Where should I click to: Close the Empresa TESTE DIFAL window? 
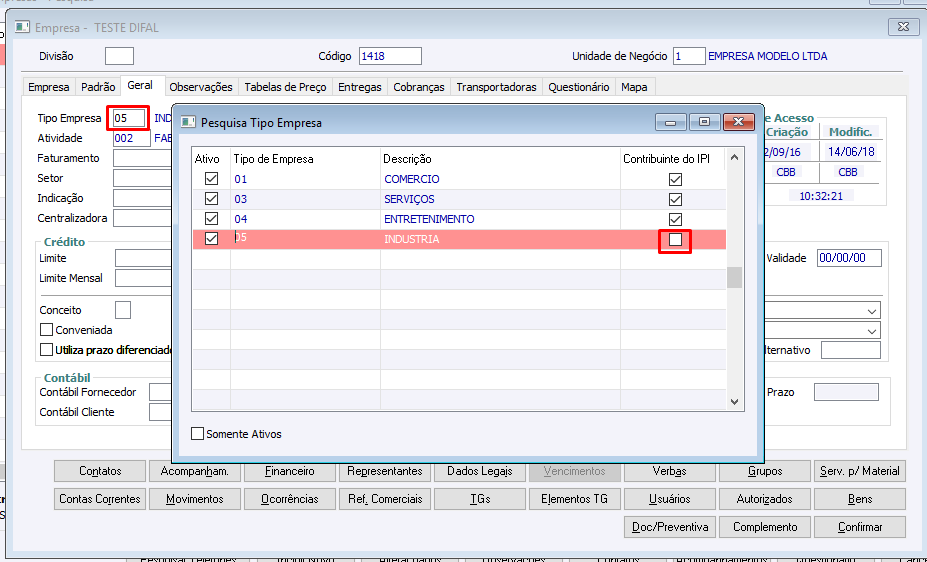[903, 27]
